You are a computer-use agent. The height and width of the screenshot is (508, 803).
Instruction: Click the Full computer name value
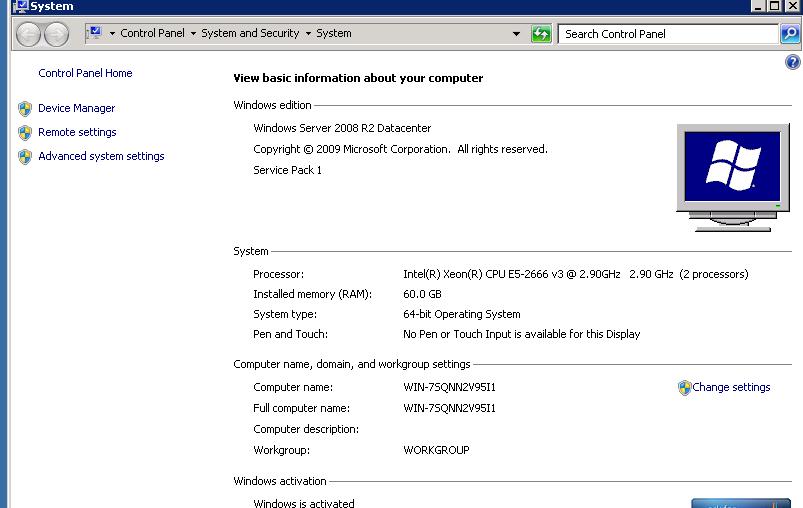click(x=449, y=408)
